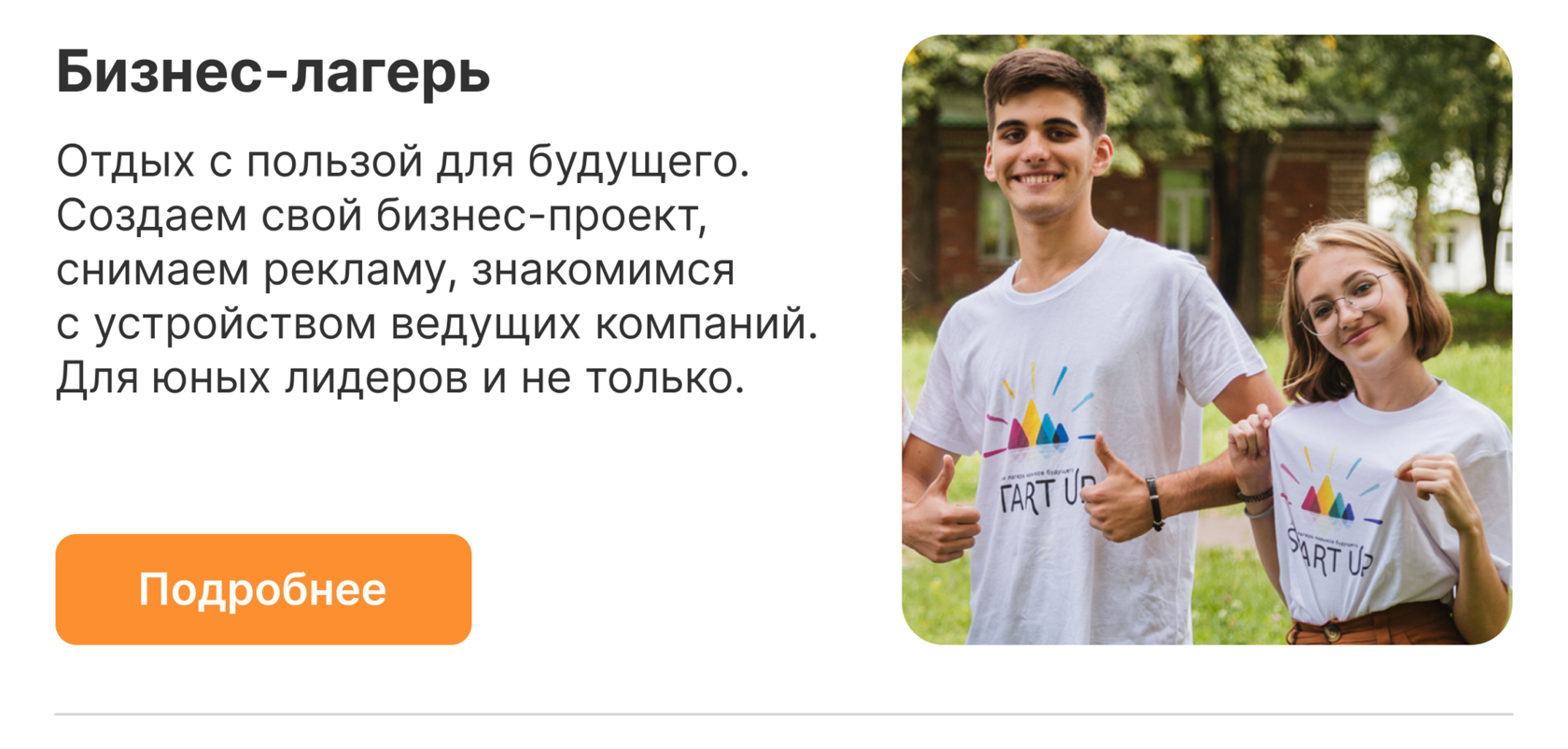1568x749 pixels.
Task: Click the line Отдых с пользой для будущего
Action: point(403,162)
